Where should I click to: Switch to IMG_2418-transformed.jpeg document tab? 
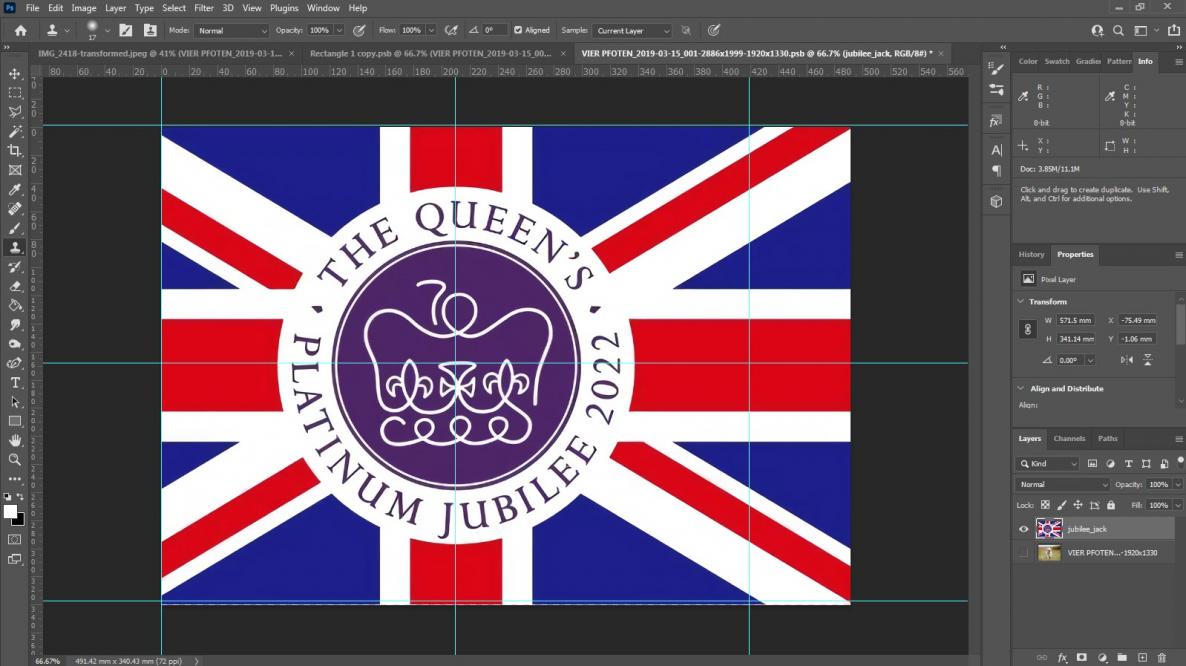(160, 54)
